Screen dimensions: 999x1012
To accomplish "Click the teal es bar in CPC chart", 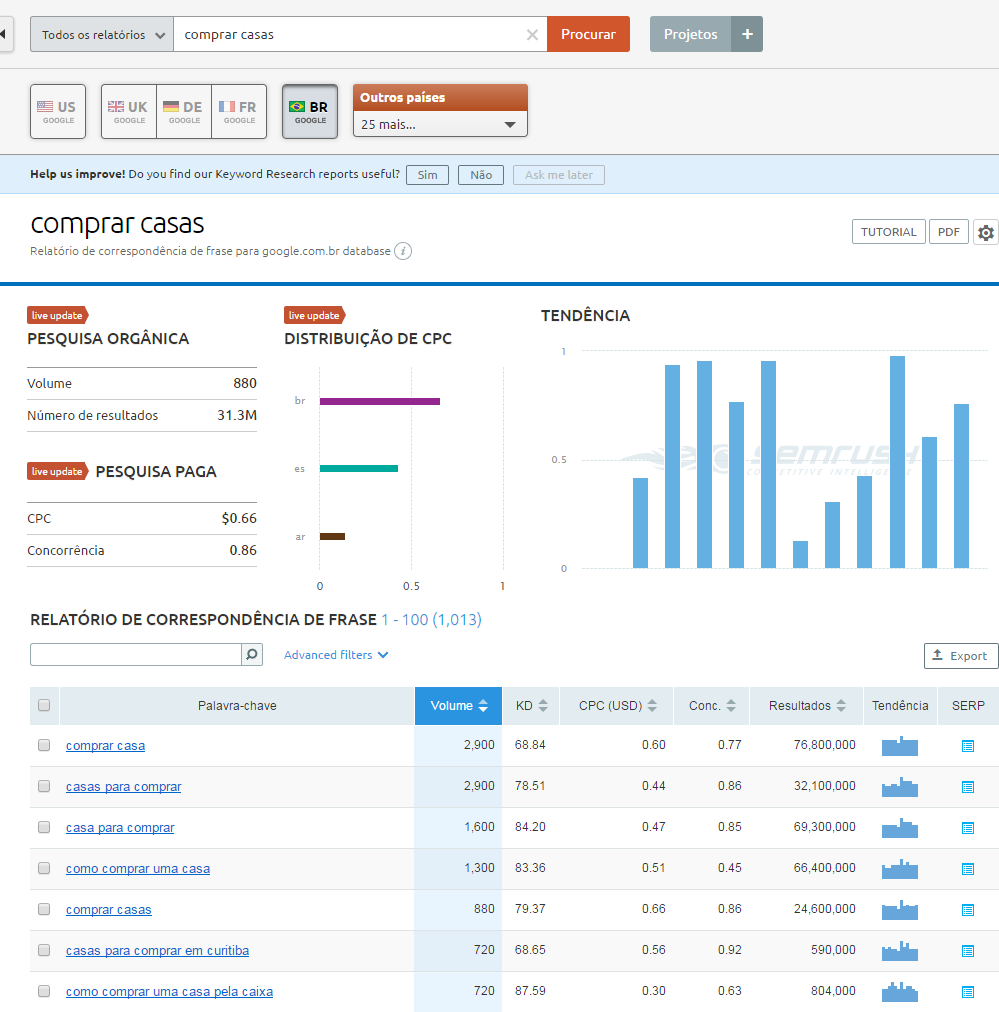I will point(359,469).
